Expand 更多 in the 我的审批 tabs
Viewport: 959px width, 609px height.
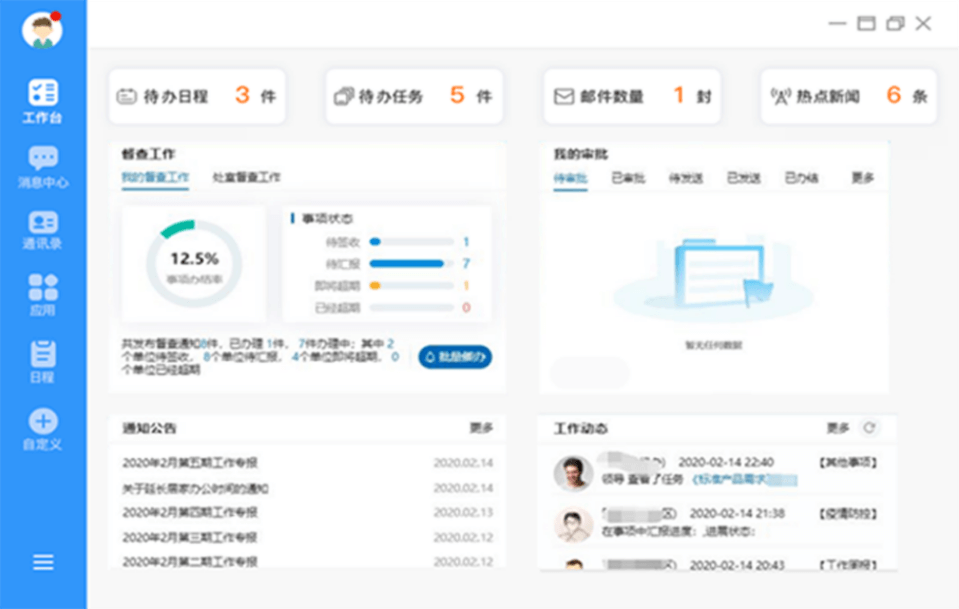[862, 178]
